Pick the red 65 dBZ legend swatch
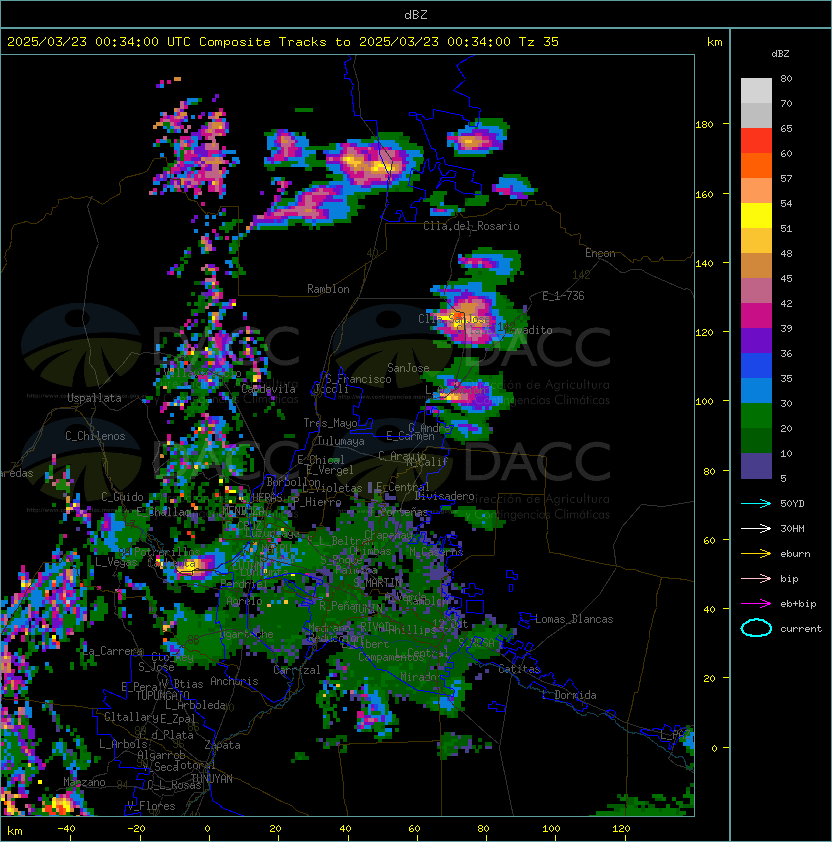Screen dimensions: 832x842 coord(756,140)
